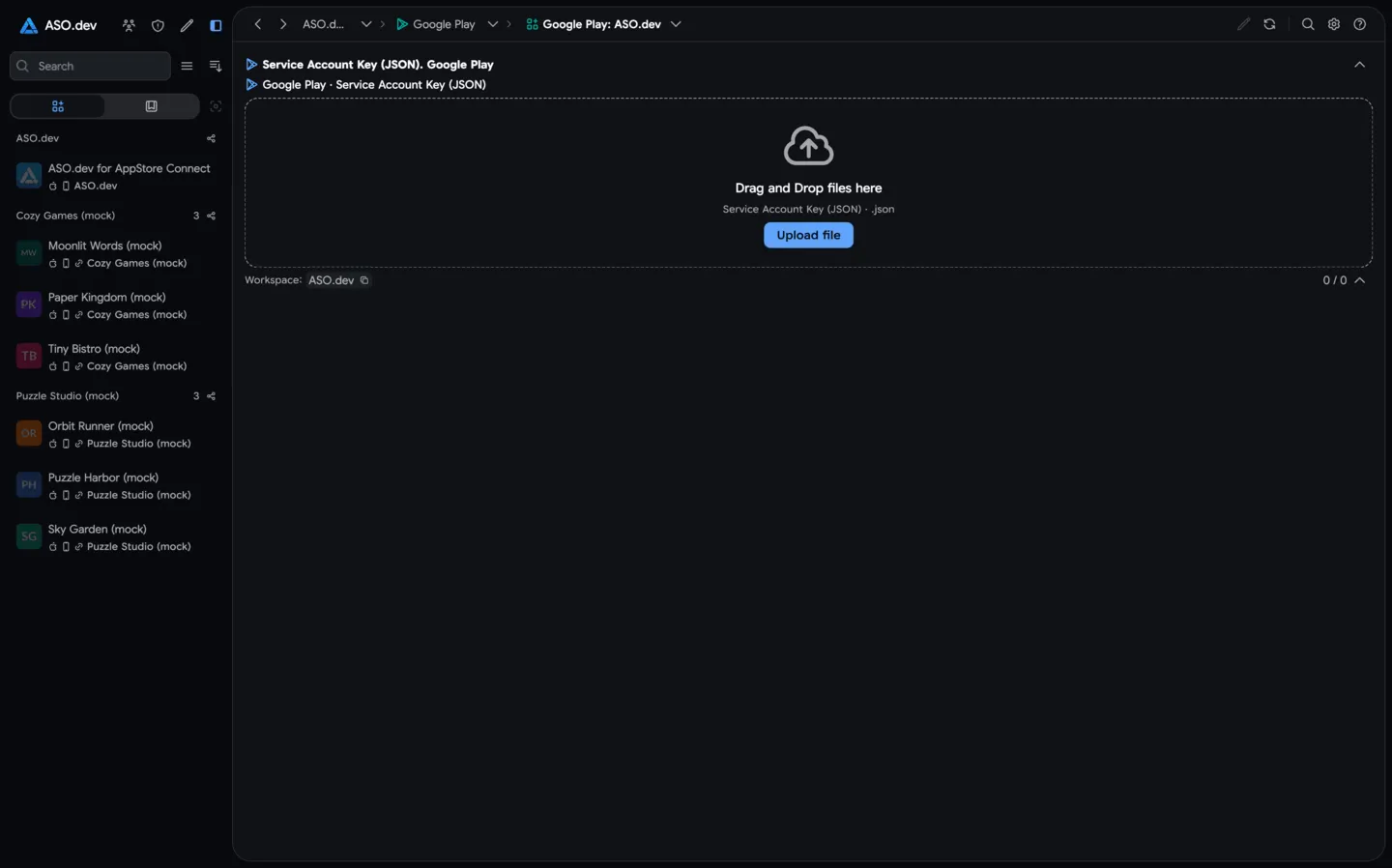Collapse the Service Account Key section chevron
Image resolution: width=1392 pixels, height=868 pixels.
pos(1359,65)
